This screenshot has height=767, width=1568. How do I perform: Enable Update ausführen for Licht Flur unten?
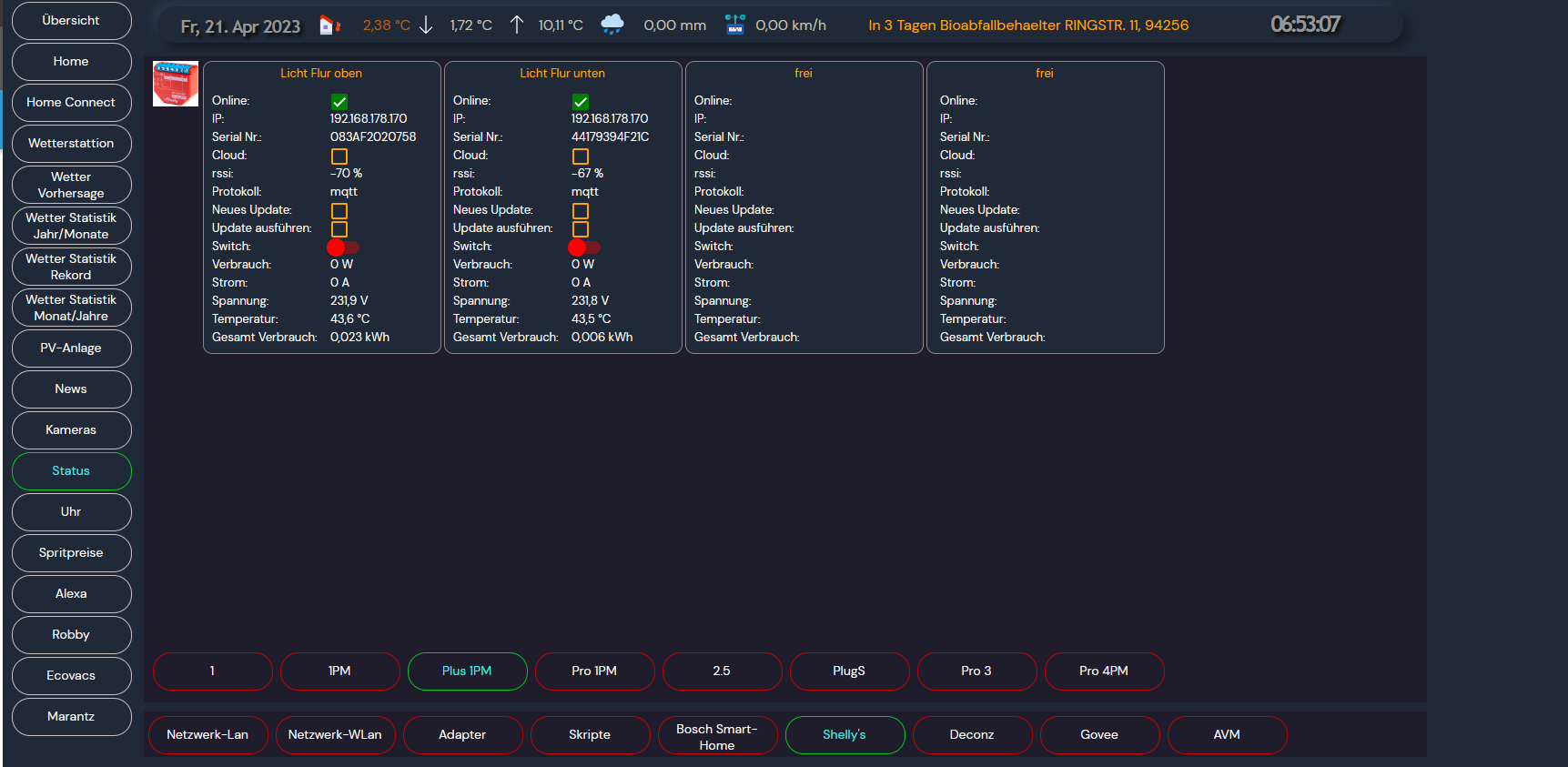(x=581, y=229)
